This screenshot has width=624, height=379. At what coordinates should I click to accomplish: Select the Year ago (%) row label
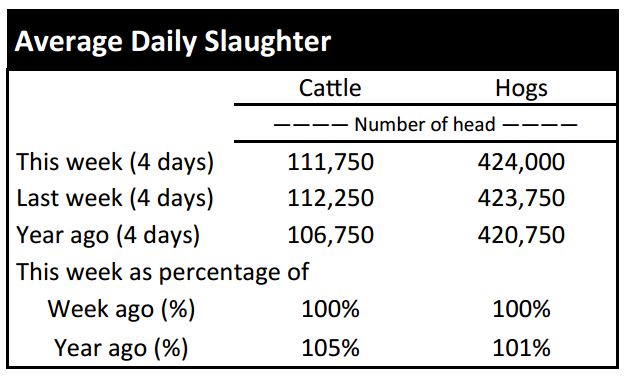click(x=121, y=348)
